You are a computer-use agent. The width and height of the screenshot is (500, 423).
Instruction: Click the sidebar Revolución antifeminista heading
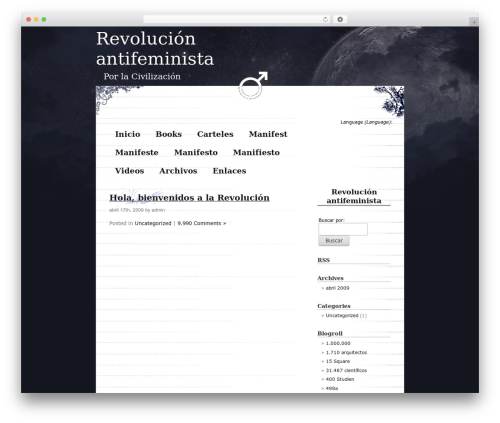pos(354,196)
